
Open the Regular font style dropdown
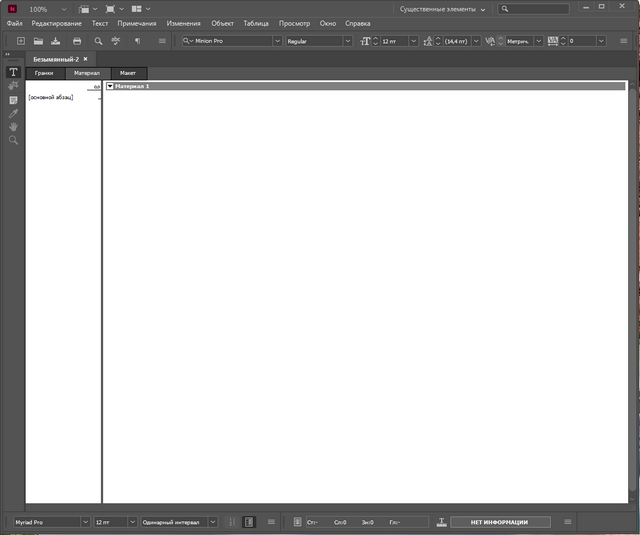click(348, 41)
